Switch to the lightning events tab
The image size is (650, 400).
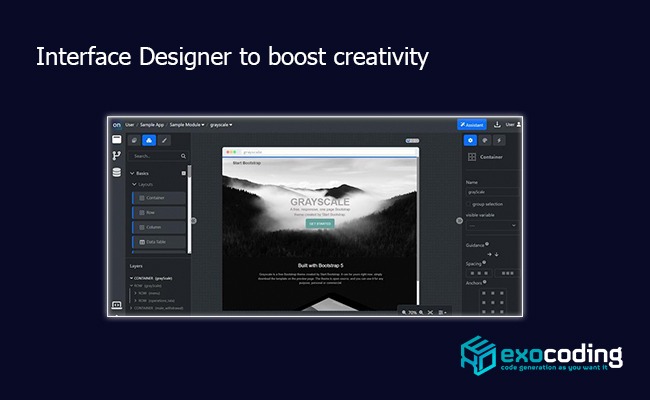tap(499, 141)
